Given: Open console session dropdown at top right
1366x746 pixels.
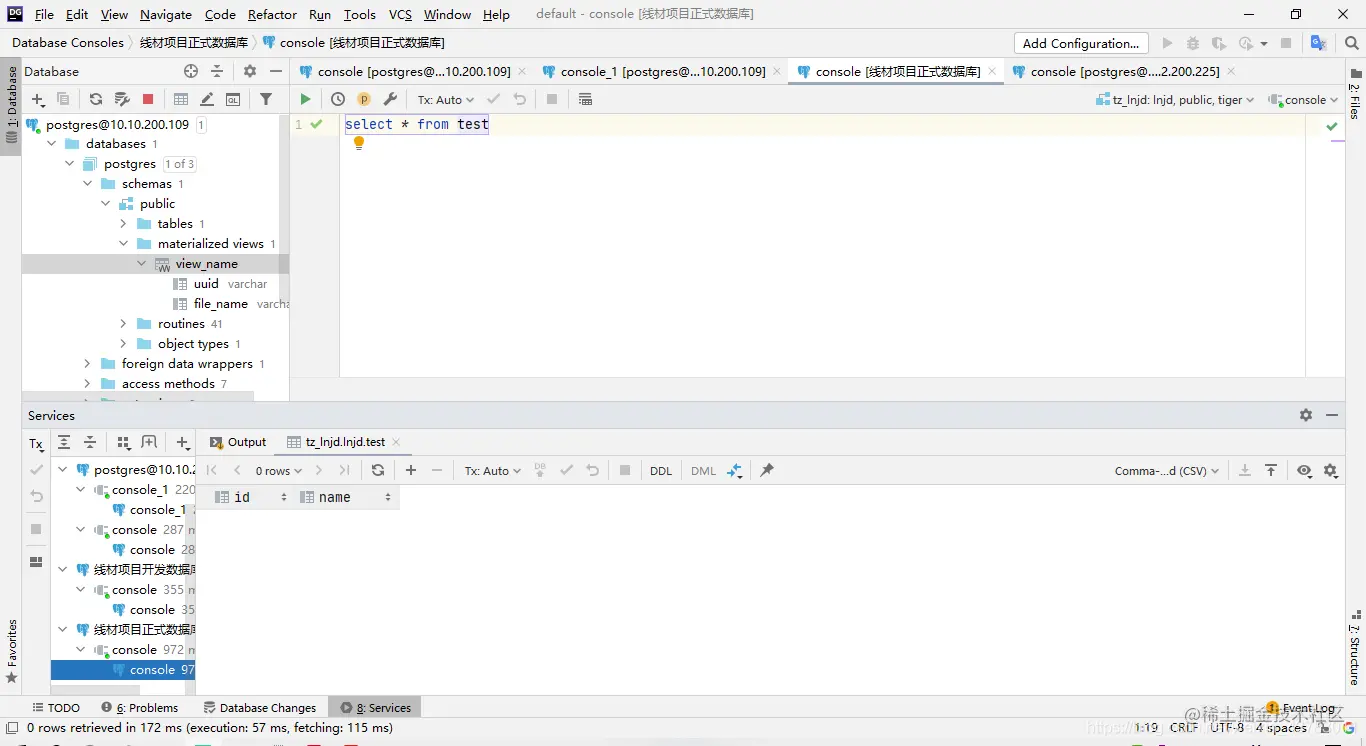Looking at the screenshot, I should (x=1303, y=99).
